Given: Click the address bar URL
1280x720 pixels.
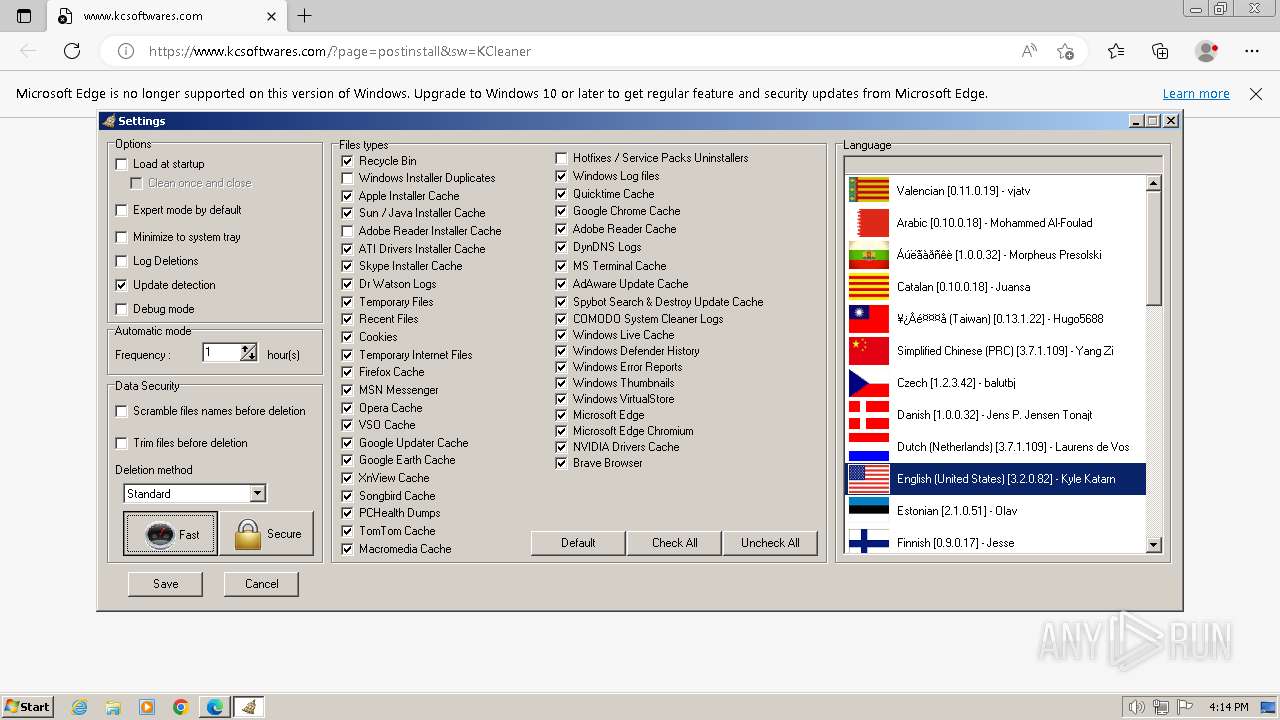Looking at the screenshot, I should pyautogui.click(x=340, y=51).
